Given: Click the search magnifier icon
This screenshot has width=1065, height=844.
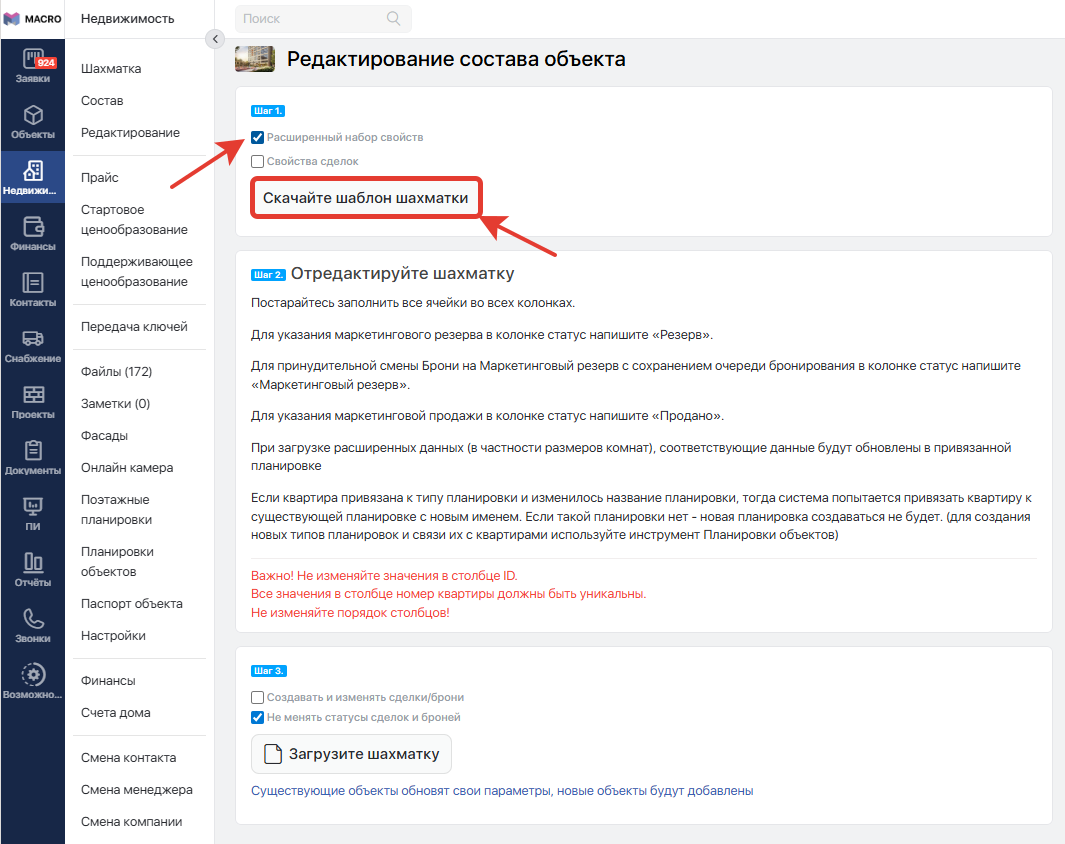Looking at the screenshot, I should [x=393, y=18].
